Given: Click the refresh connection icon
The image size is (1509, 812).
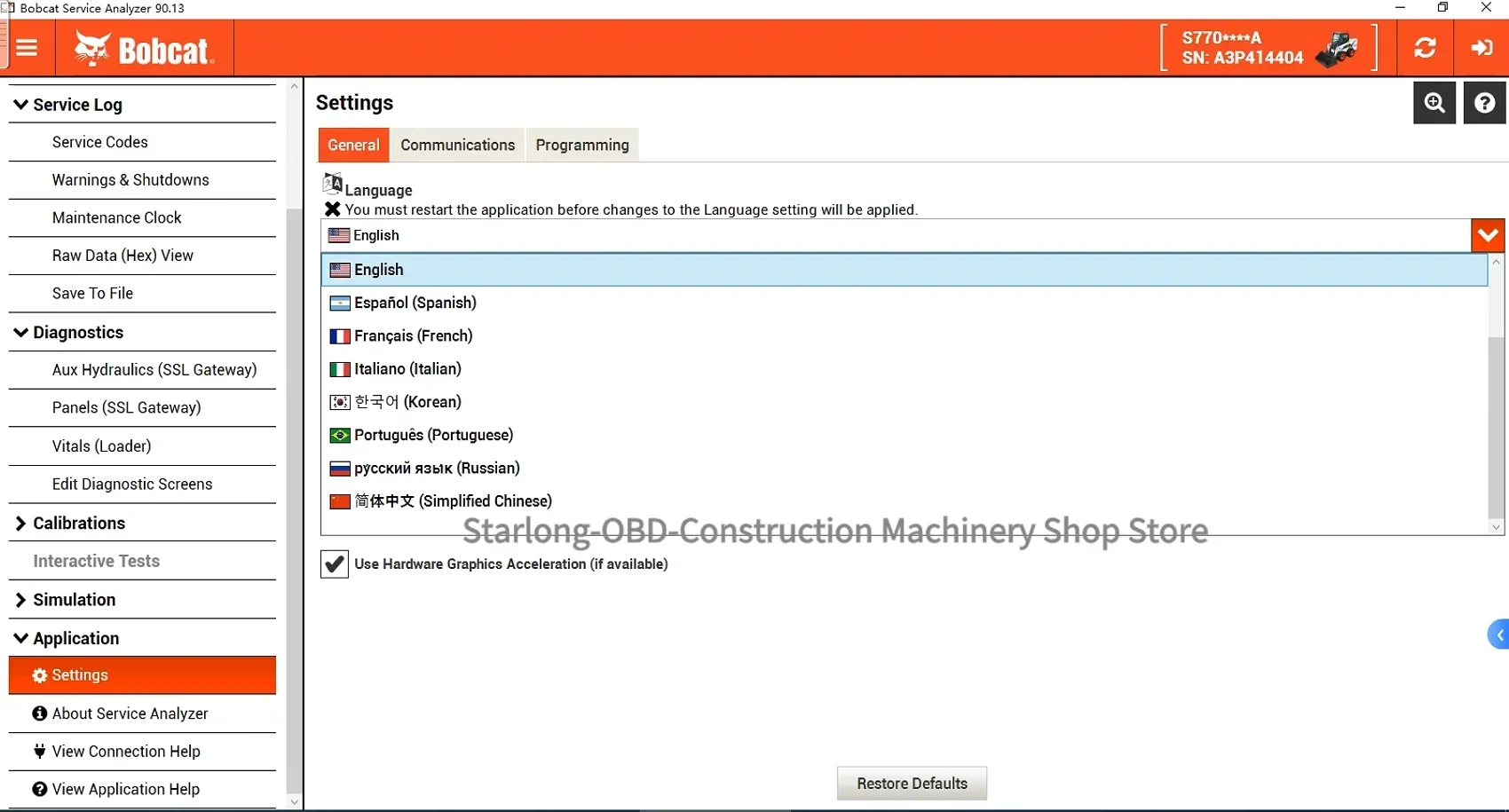Looking at the screenshot, I should [x=1426, y=48].
